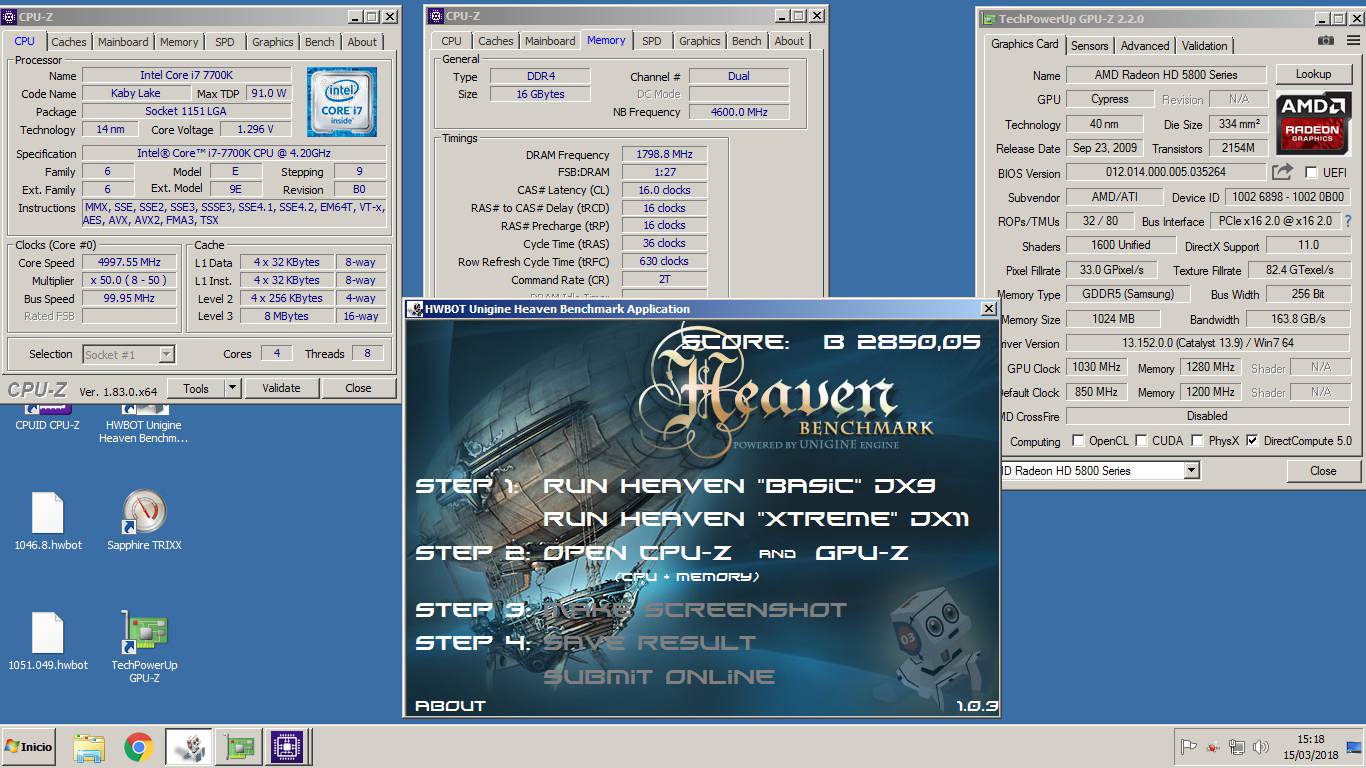Click the Action Center flag tray icon
The image size is (1366, 768).
[x=1189, y=747]
